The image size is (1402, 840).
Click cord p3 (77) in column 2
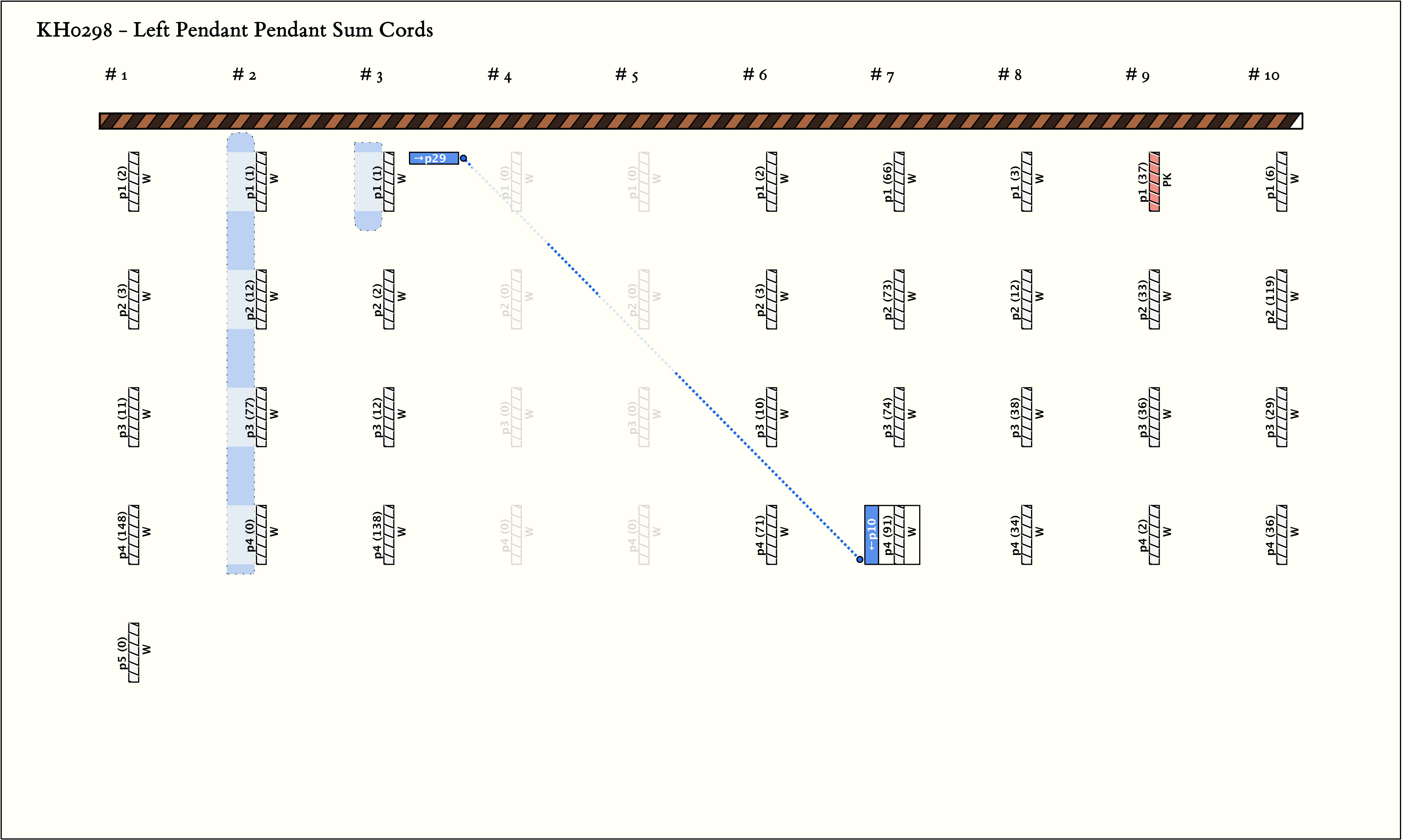(261, 417)
